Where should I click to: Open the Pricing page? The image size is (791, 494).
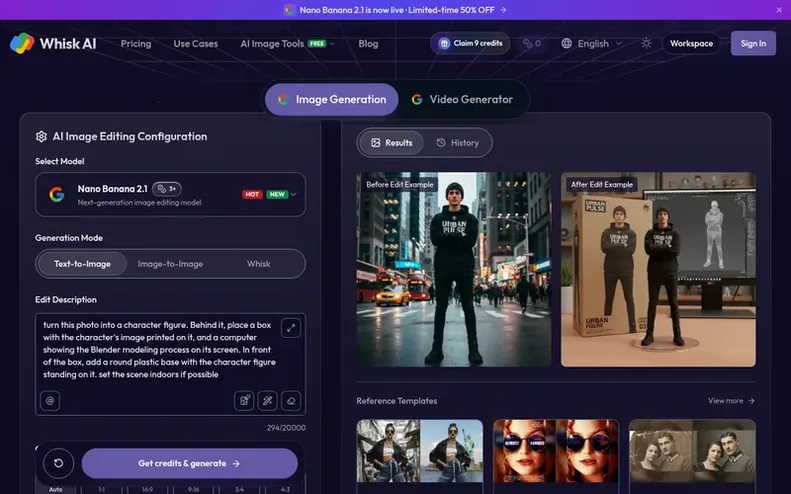[x=136, y=43]
